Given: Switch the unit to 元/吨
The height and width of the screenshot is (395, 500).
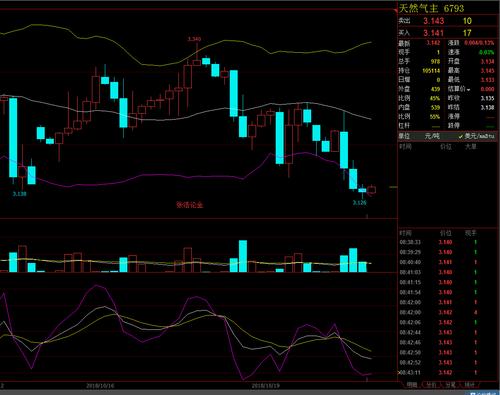Looking at the screenshot, I should tap(432, 136).
